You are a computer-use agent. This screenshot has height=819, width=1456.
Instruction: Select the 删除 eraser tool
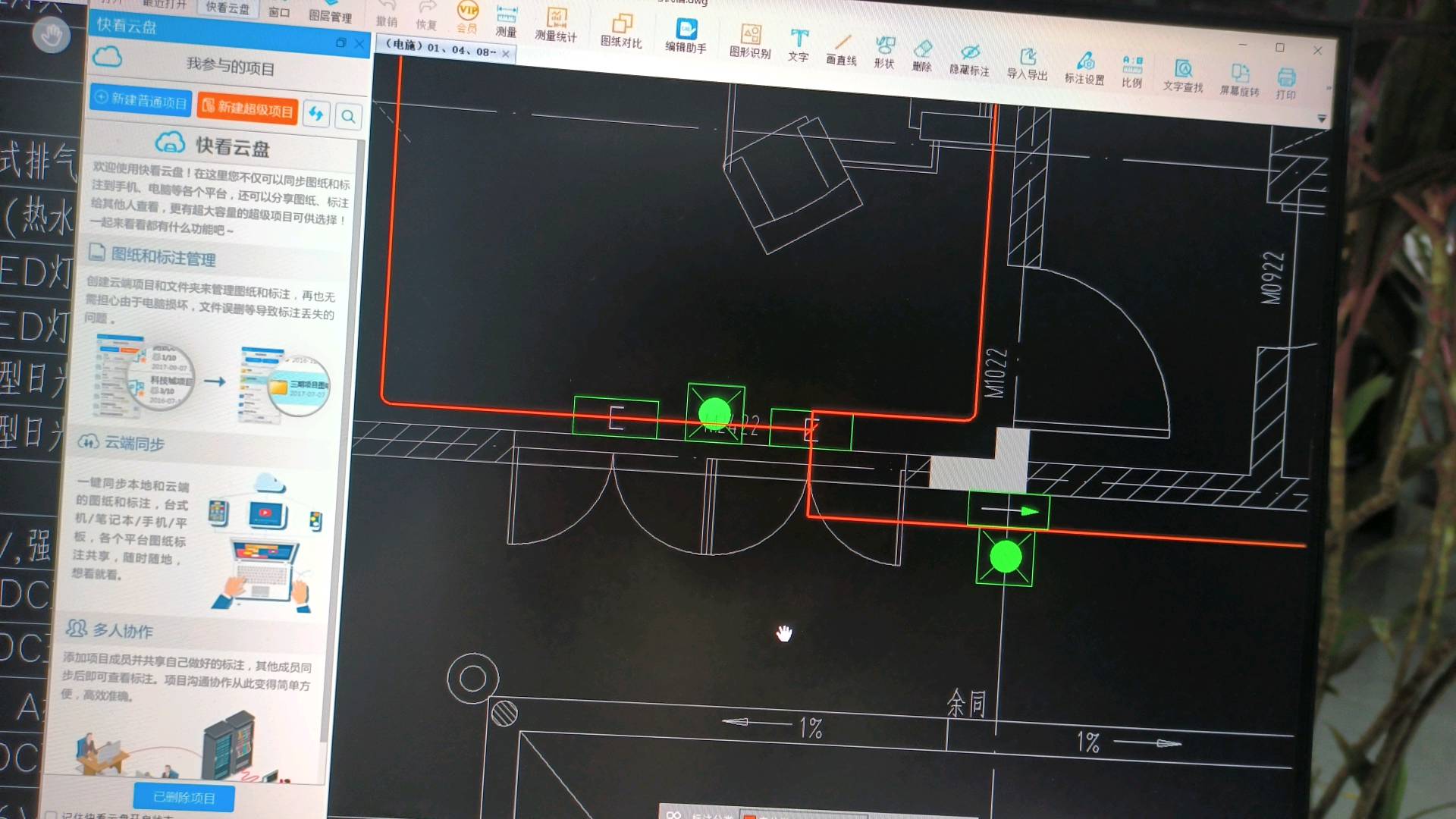tap(922, 56)
